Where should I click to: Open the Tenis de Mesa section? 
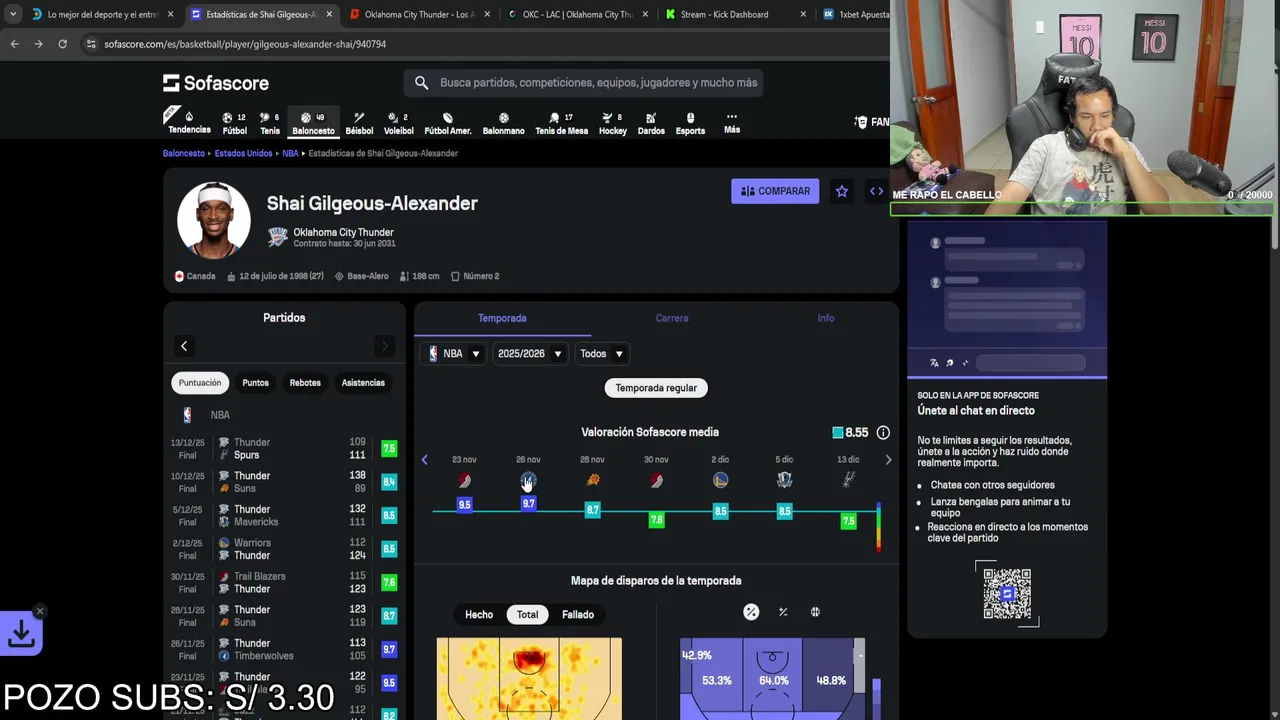pyautogui.click(x=561, y=122)
